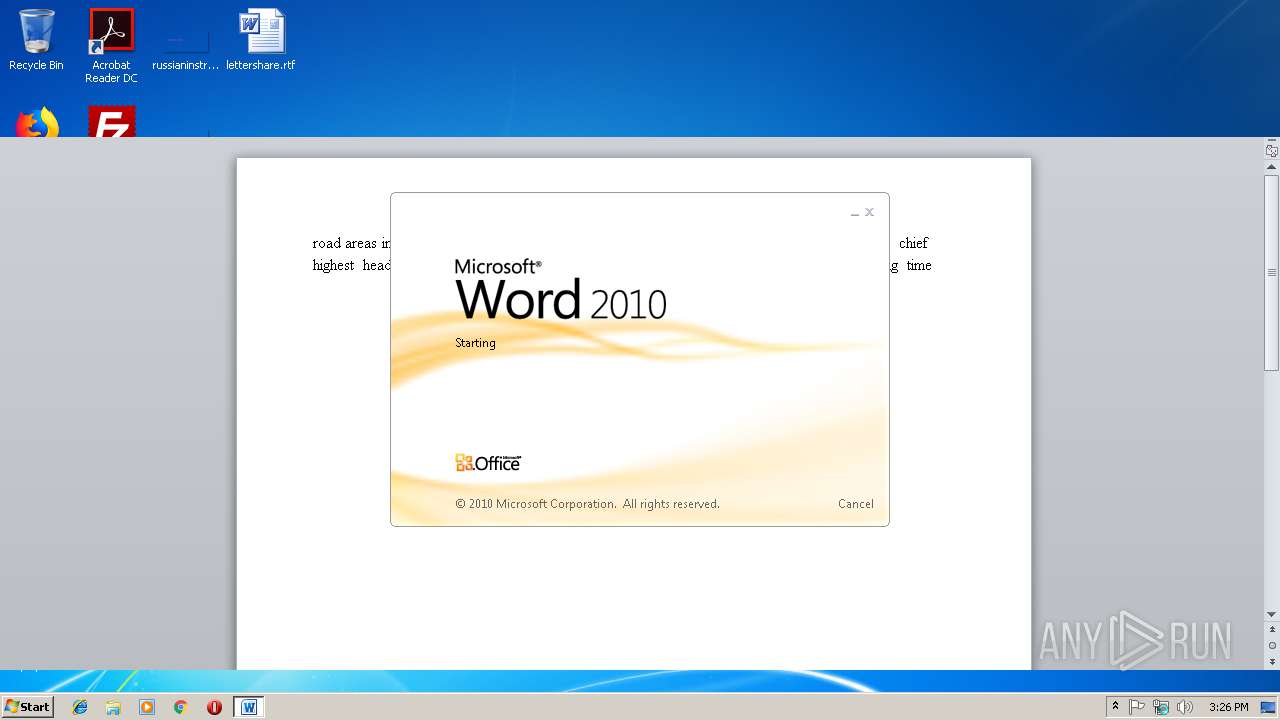Open the Select Browse Object circle button
Screen dimensions: 1280x720
pos(1271,645)
